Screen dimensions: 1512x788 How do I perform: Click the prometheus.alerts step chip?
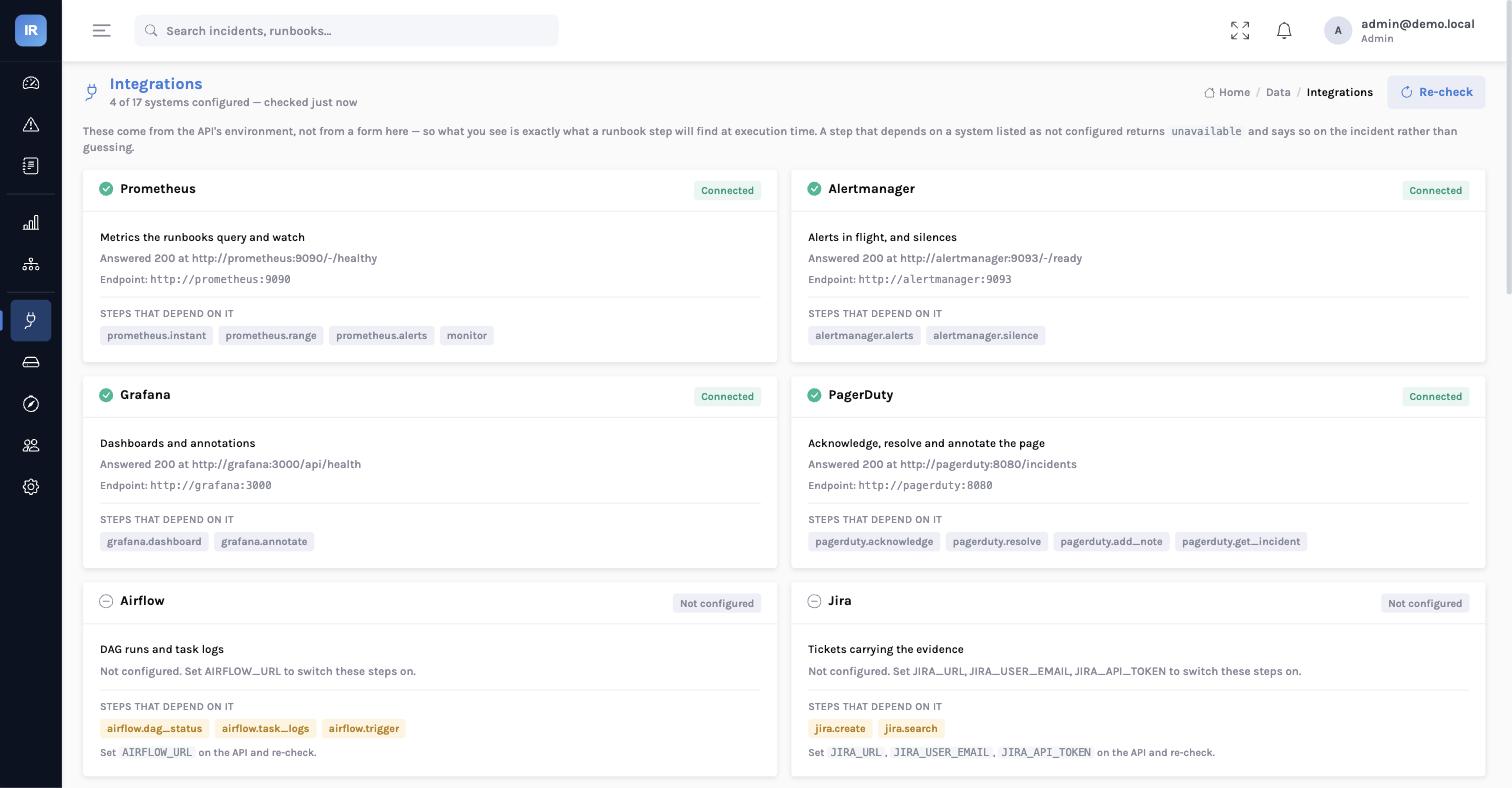click(x=381, y=336)
